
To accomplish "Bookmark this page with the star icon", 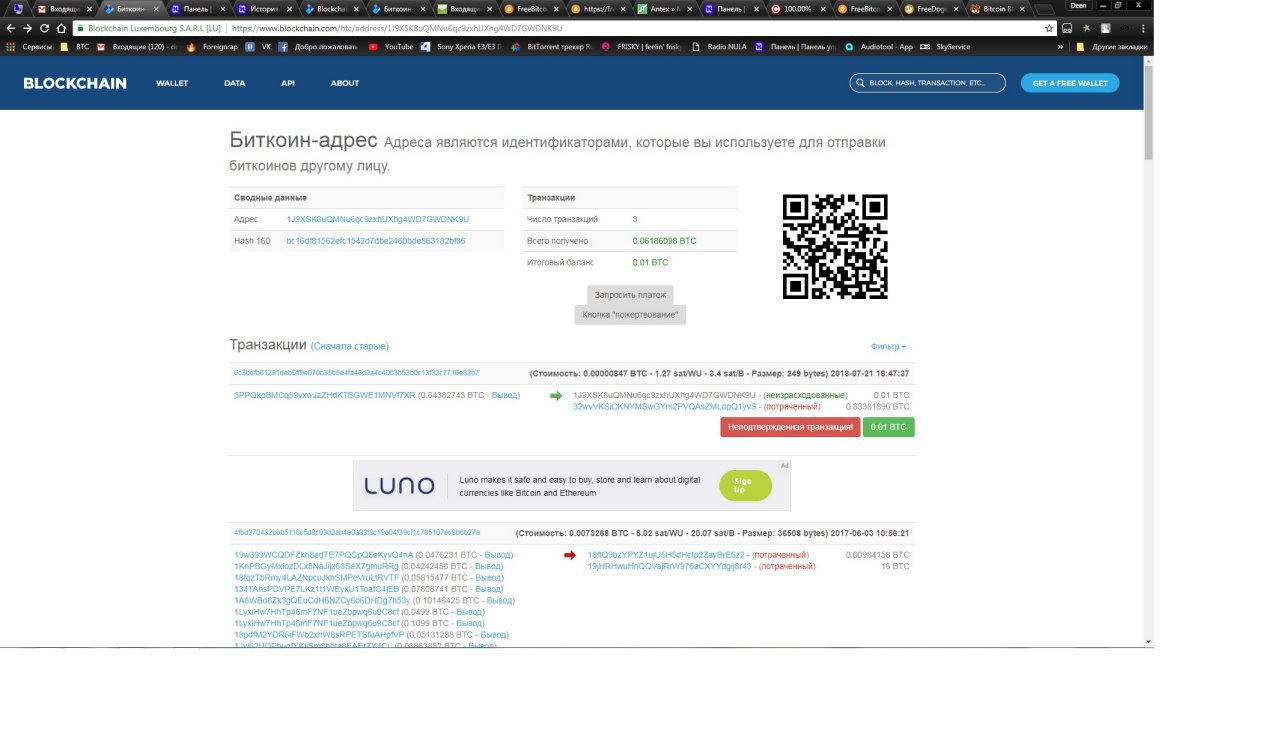I will pos(1049,28).
